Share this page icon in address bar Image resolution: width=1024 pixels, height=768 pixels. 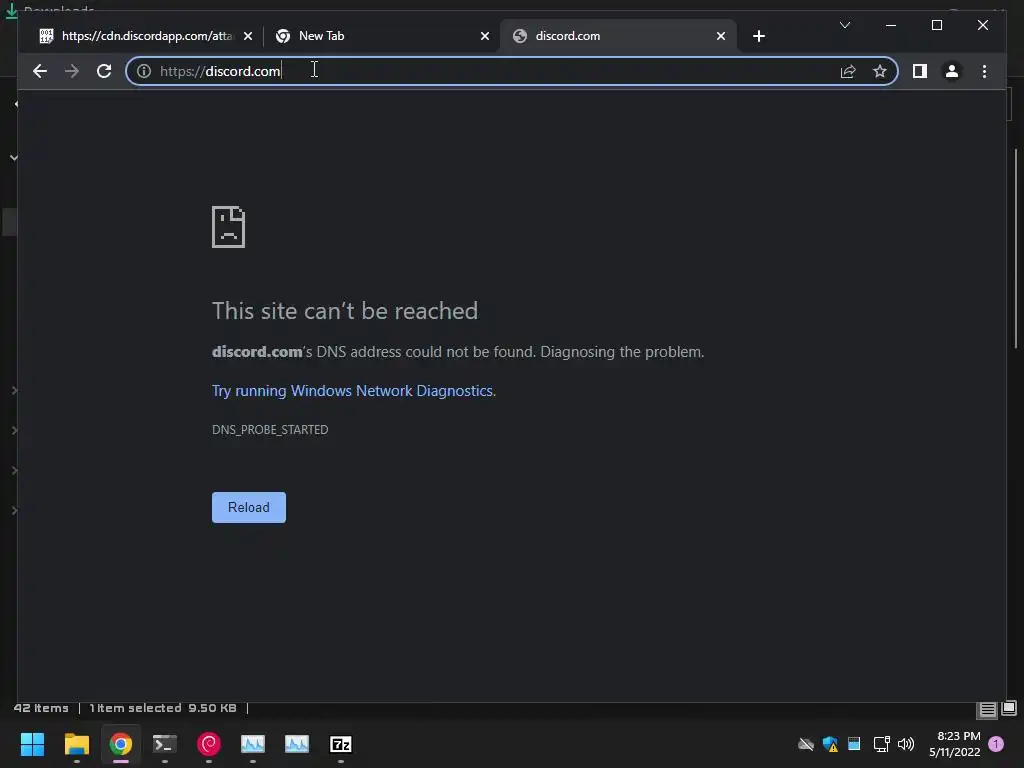(x=848, y=71)
